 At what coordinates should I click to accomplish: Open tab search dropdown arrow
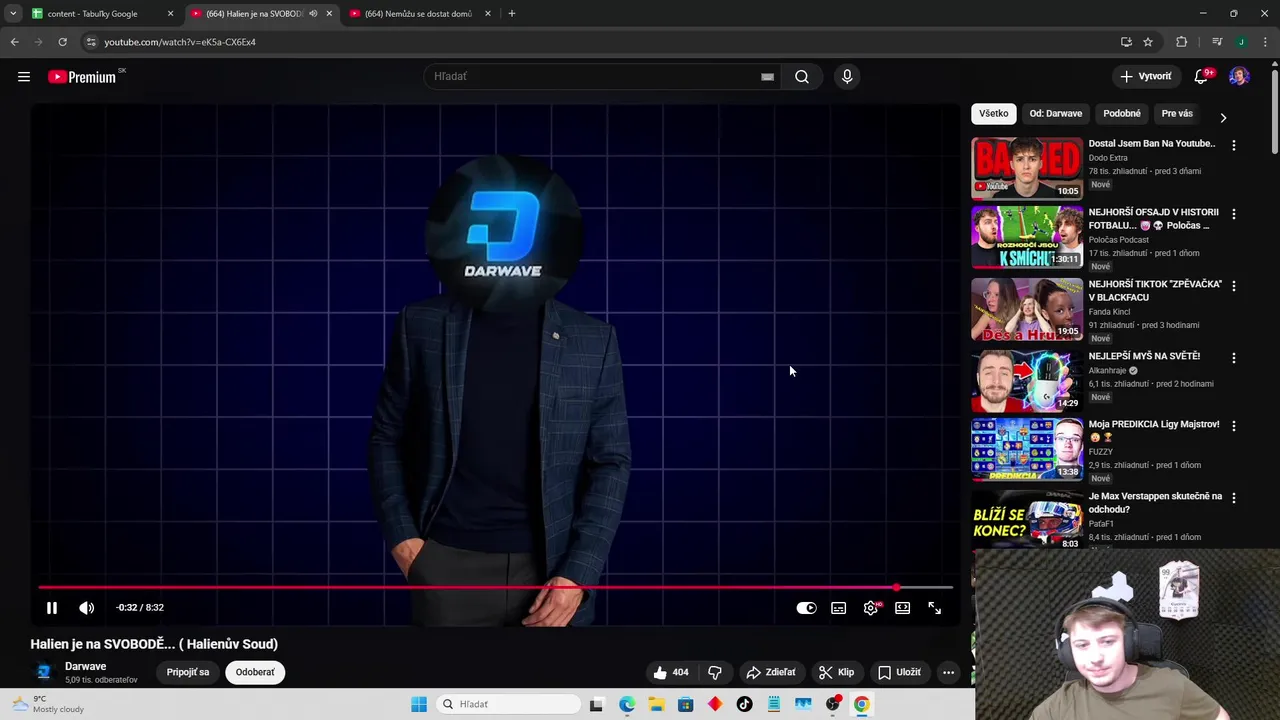[x=13, y=14]
